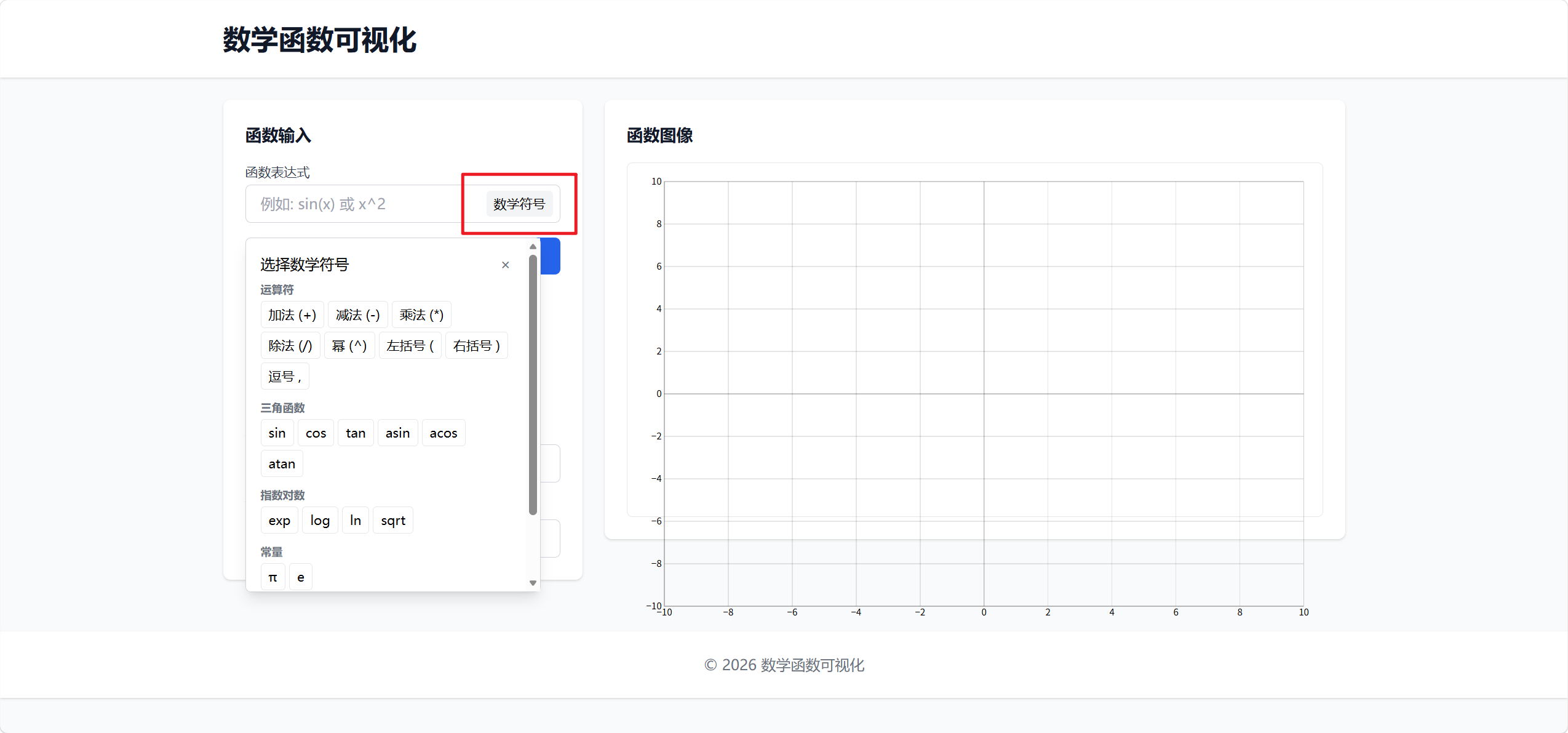The height and width of the screenshot is (733, 1568).
Task: Insert a 右括号 right parenthesis
Action: pyautogui.click(x=476, y=346)
